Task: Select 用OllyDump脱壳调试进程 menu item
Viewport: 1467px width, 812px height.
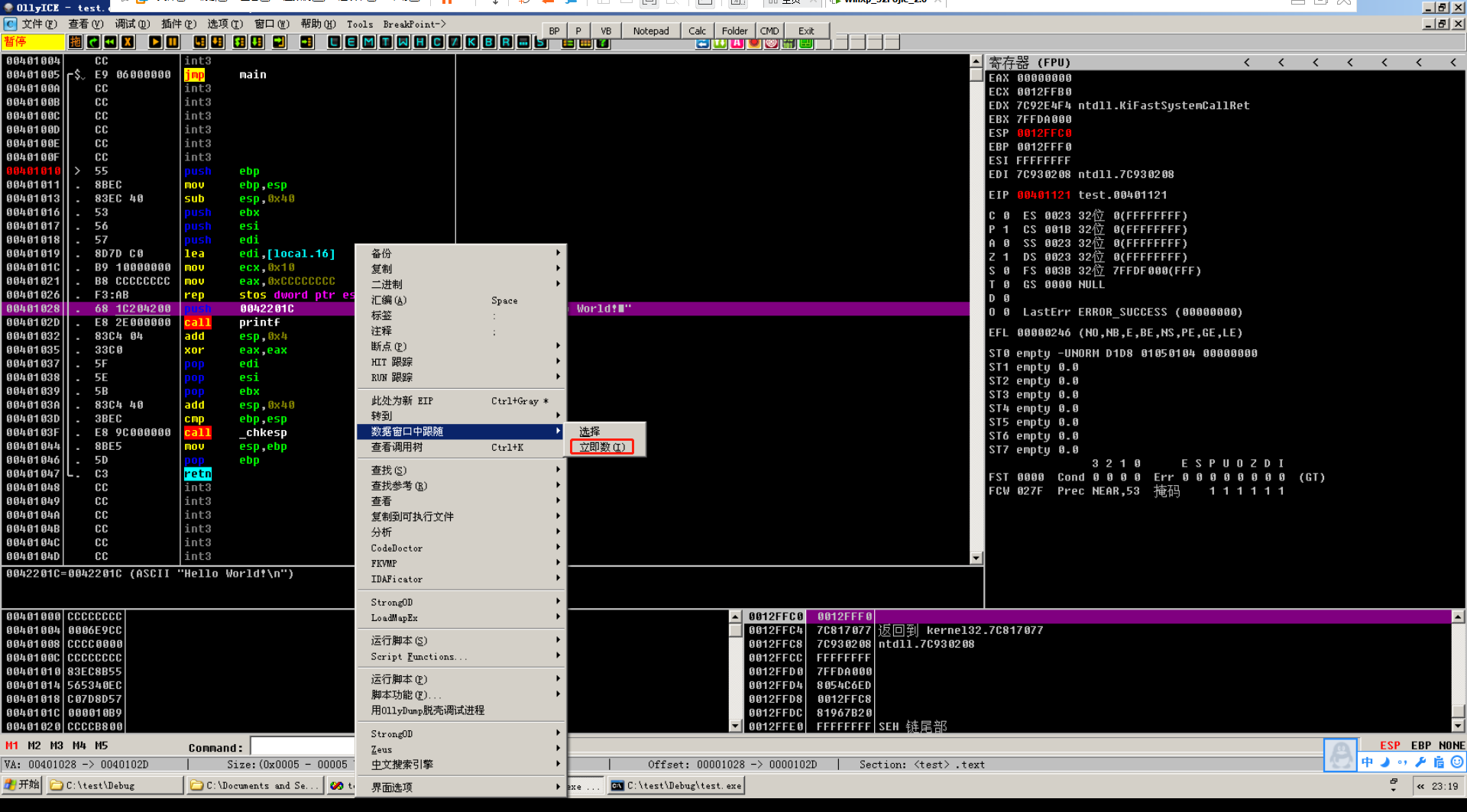Action: (462, 710)
